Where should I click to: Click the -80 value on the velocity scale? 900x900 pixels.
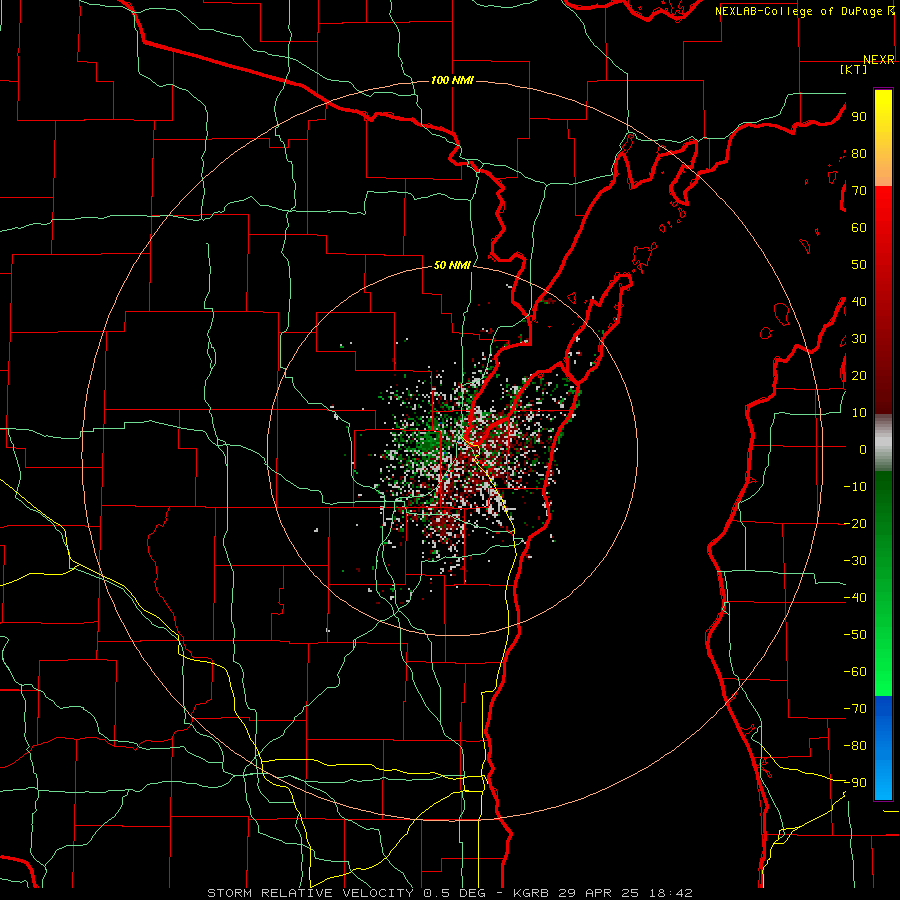click(x=855, y=746)
